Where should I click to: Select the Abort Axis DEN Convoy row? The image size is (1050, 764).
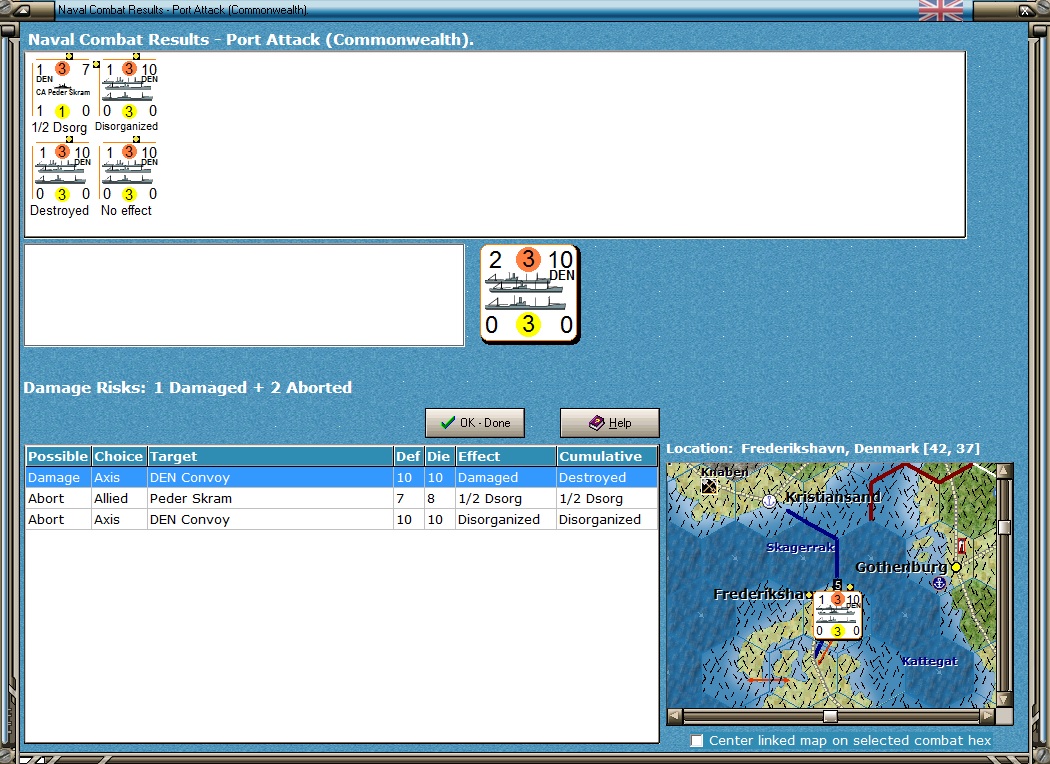(x=342, y=519)
